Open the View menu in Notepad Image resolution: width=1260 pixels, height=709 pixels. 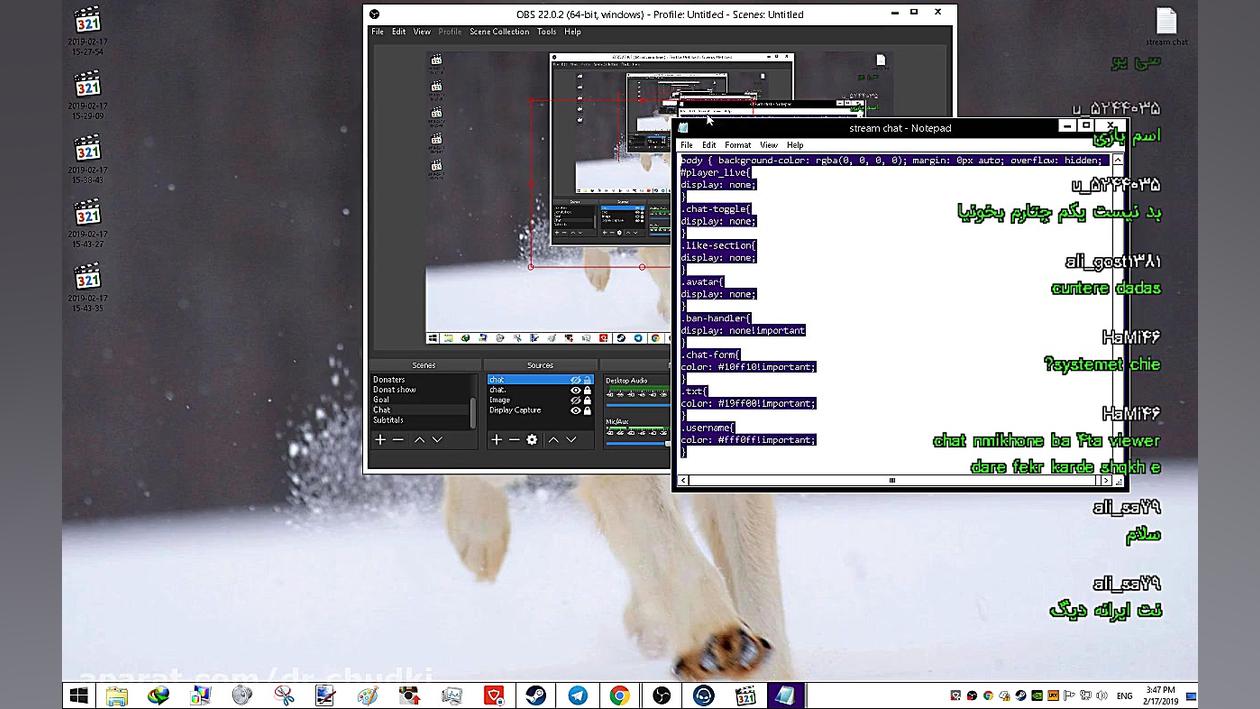tap(768, 145)
